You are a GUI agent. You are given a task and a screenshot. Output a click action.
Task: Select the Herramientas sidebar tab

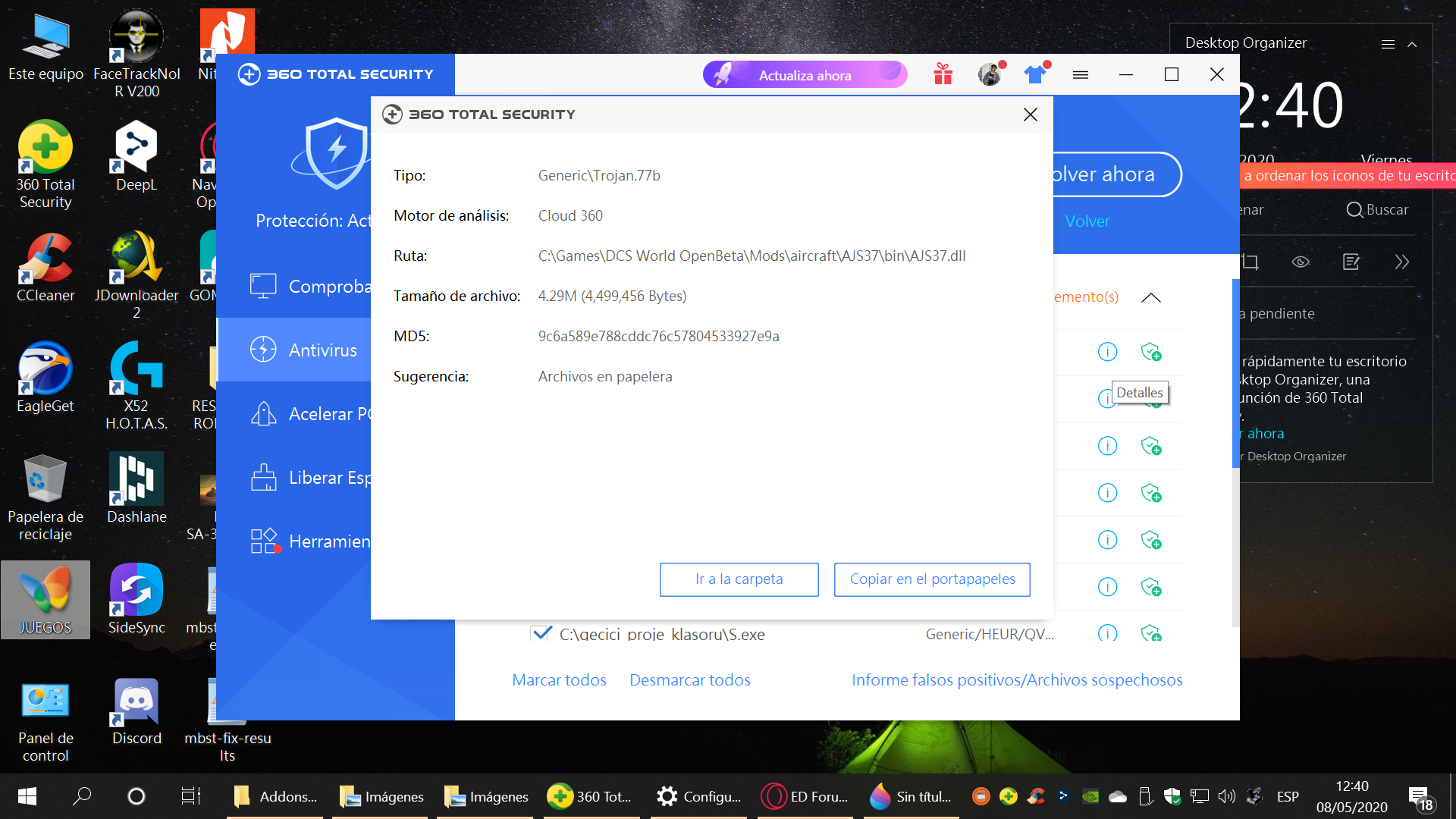click(294, 541)
